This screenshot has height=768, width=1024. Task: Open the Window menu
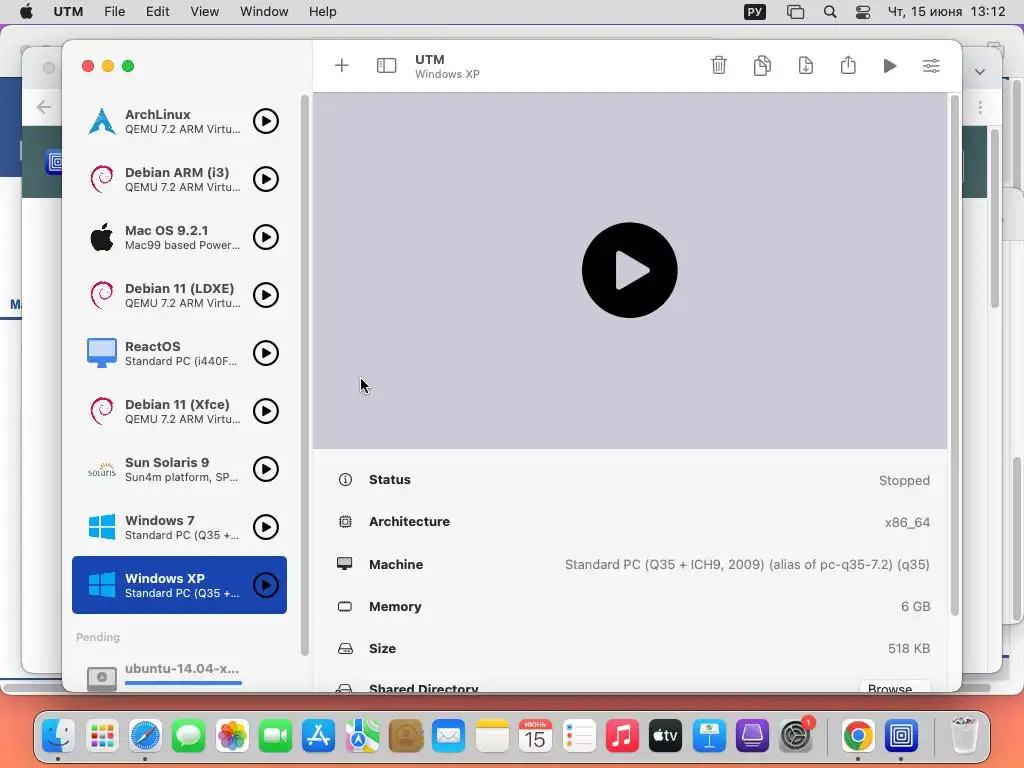tap(264, 12)
